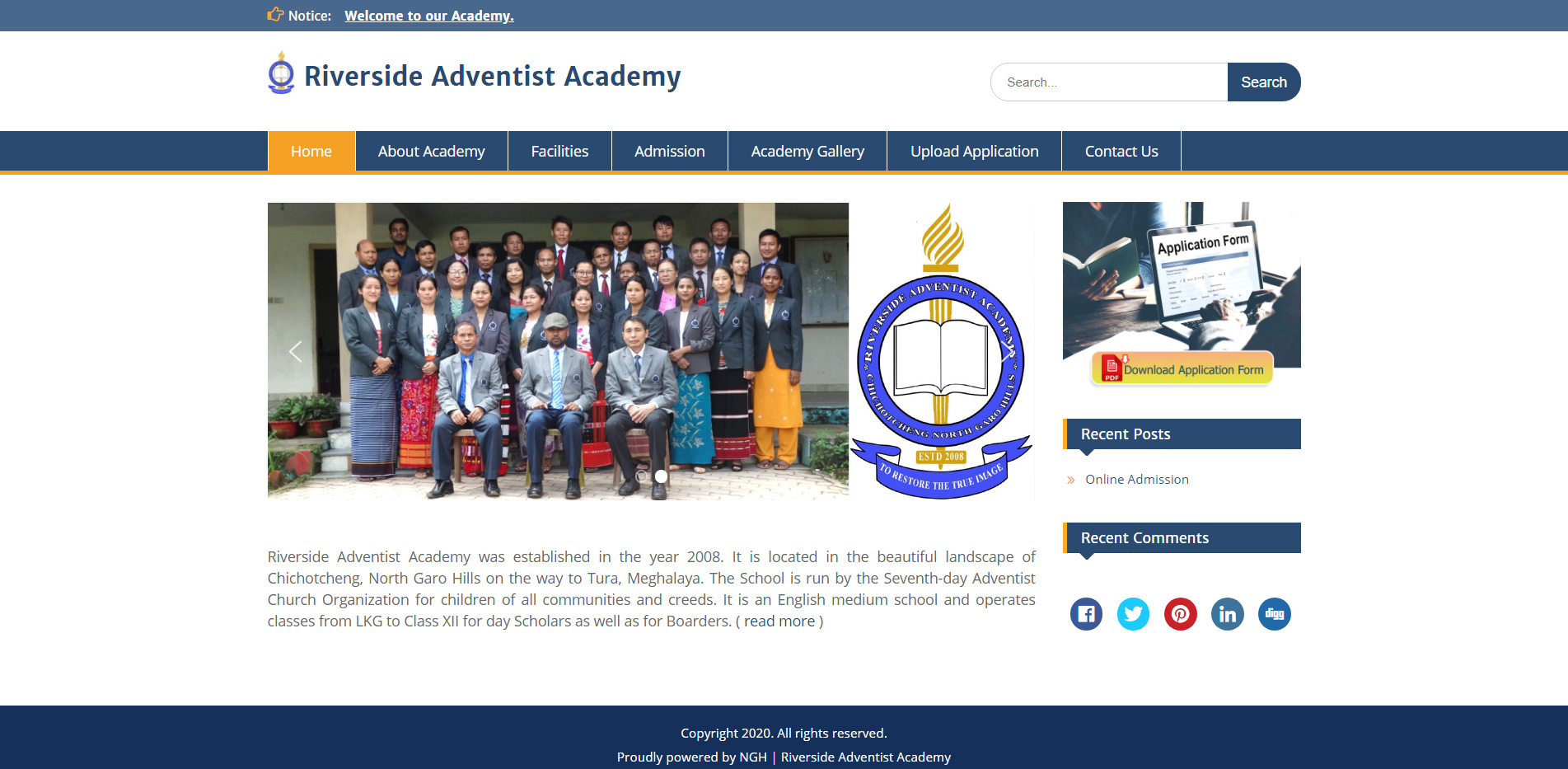Follow the read more link

[779, 621]
